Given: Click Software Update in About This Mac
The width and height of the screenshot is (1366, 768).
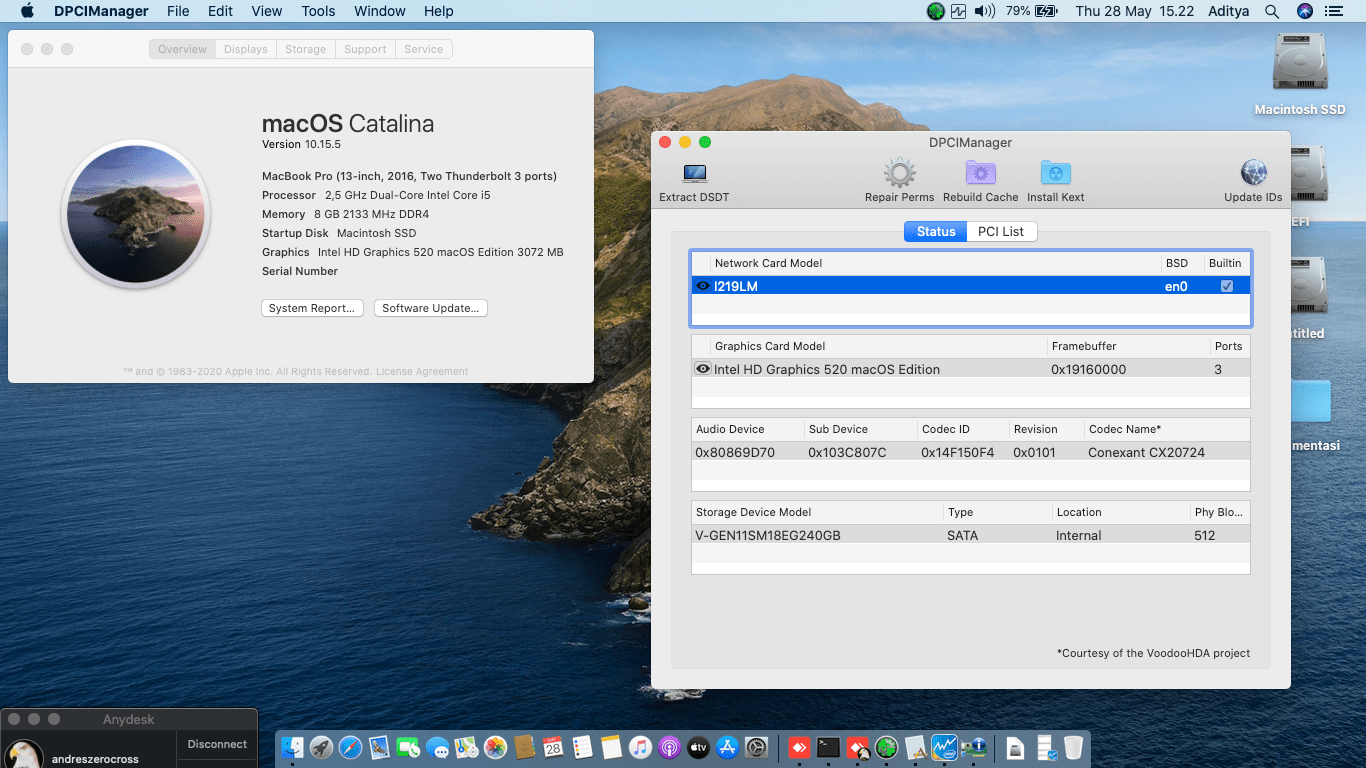Looking at the screenshot, I should pyautogui.click(x=430, y=308).
